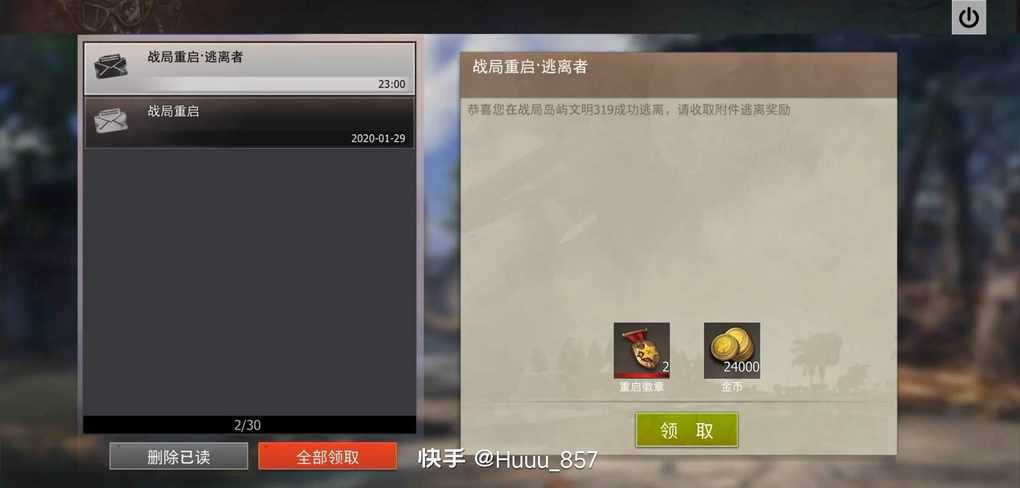The height and width of the screenshot is (488, 1020).
Task: Click the 2020-01-29 date label
Action: (379, 139)
